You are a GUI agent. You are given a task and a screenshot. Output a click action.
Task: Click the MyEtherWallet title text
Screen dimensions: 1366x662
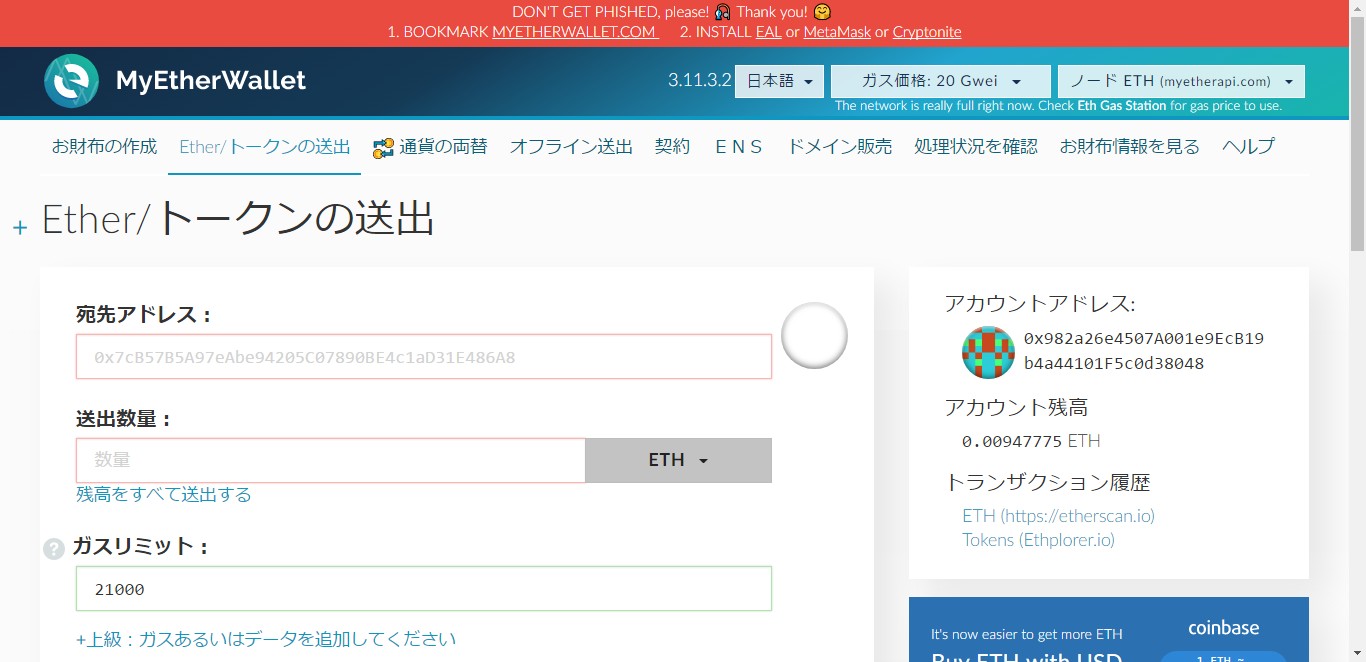tap(211, 81)
